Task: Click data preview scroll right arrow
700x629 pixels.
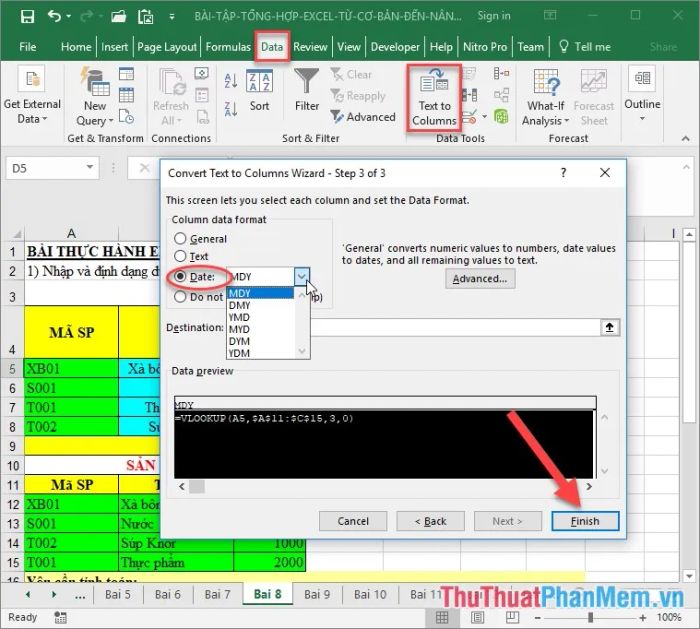Action: (589, 486)
